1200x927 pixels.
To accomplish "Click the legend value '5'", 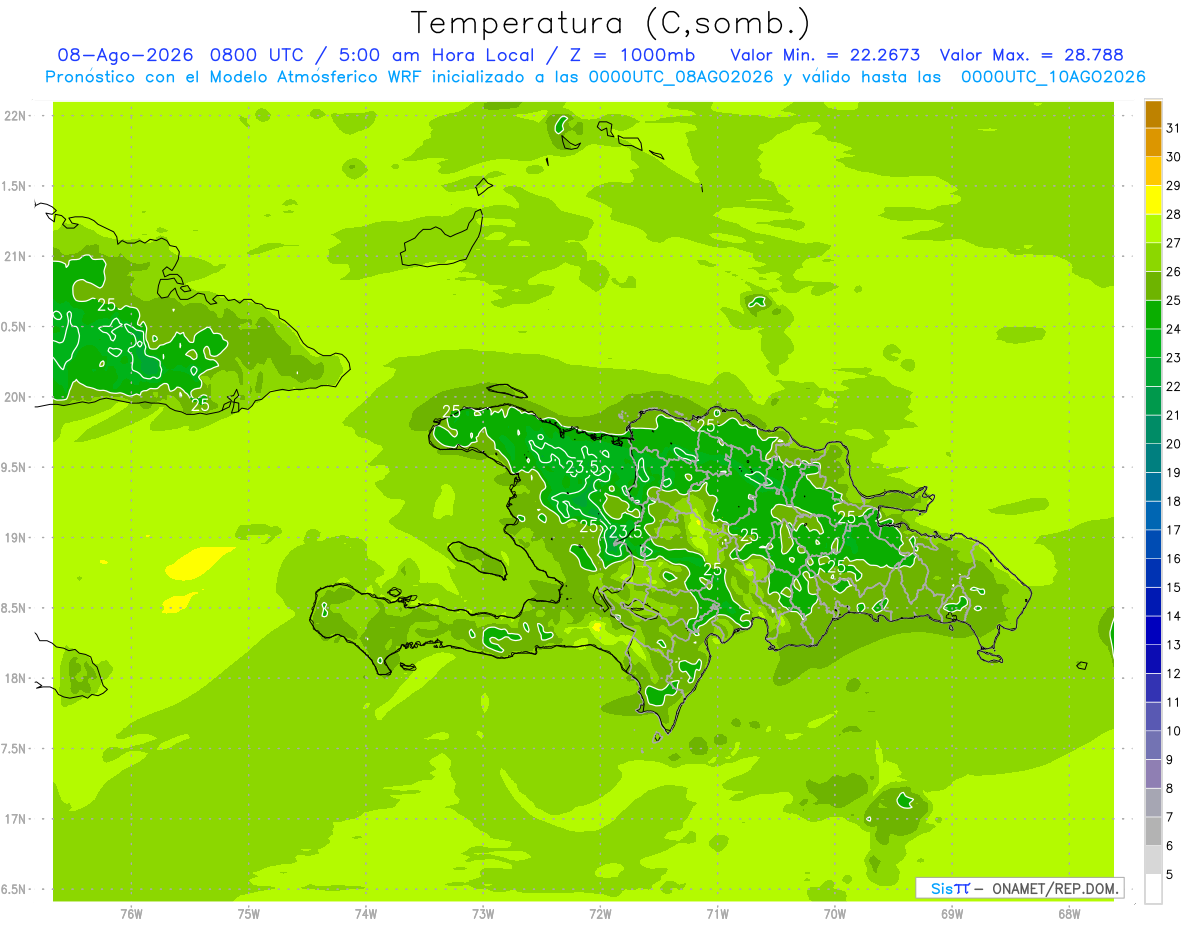I will pyautogui.click(x=1170, y=874).
